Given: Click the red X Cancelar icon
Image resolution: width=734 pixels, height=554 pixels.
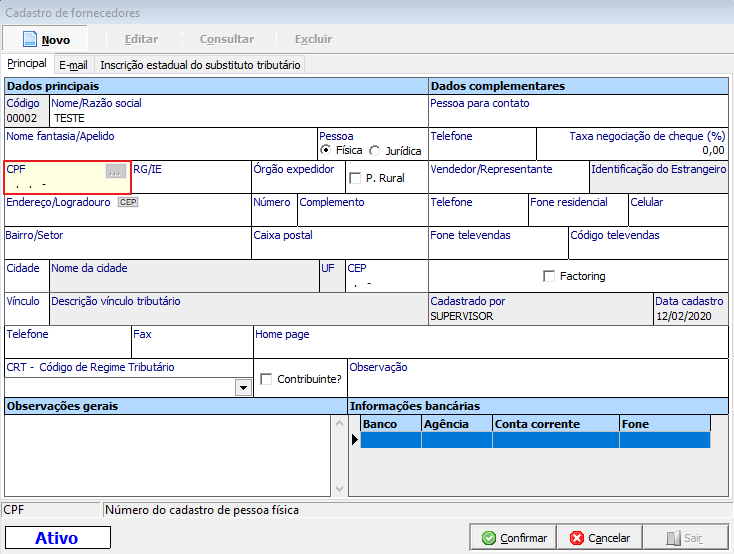Looking at the screenshot, I should tap(576, 538).
